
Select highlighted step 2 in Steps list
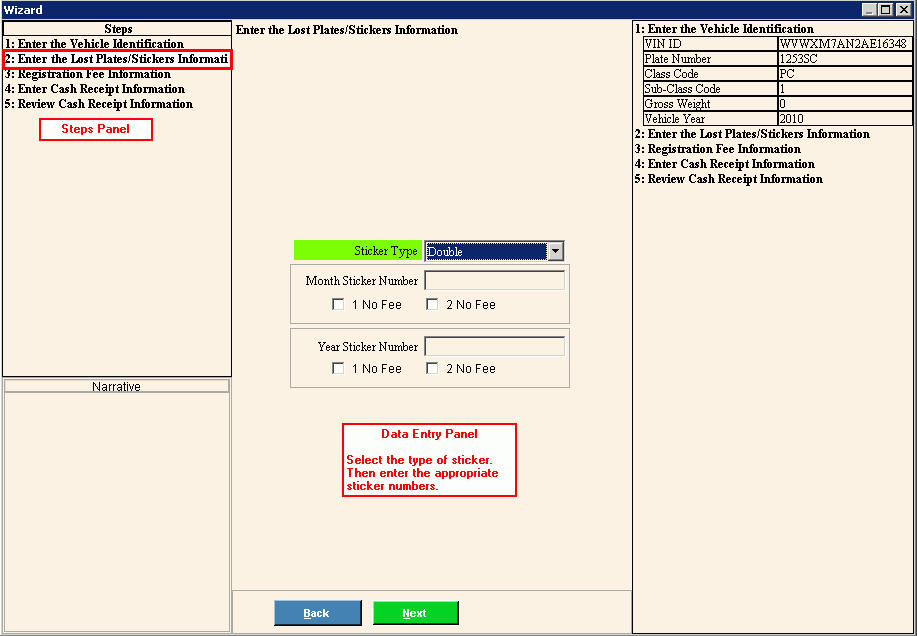coord(116,60)
